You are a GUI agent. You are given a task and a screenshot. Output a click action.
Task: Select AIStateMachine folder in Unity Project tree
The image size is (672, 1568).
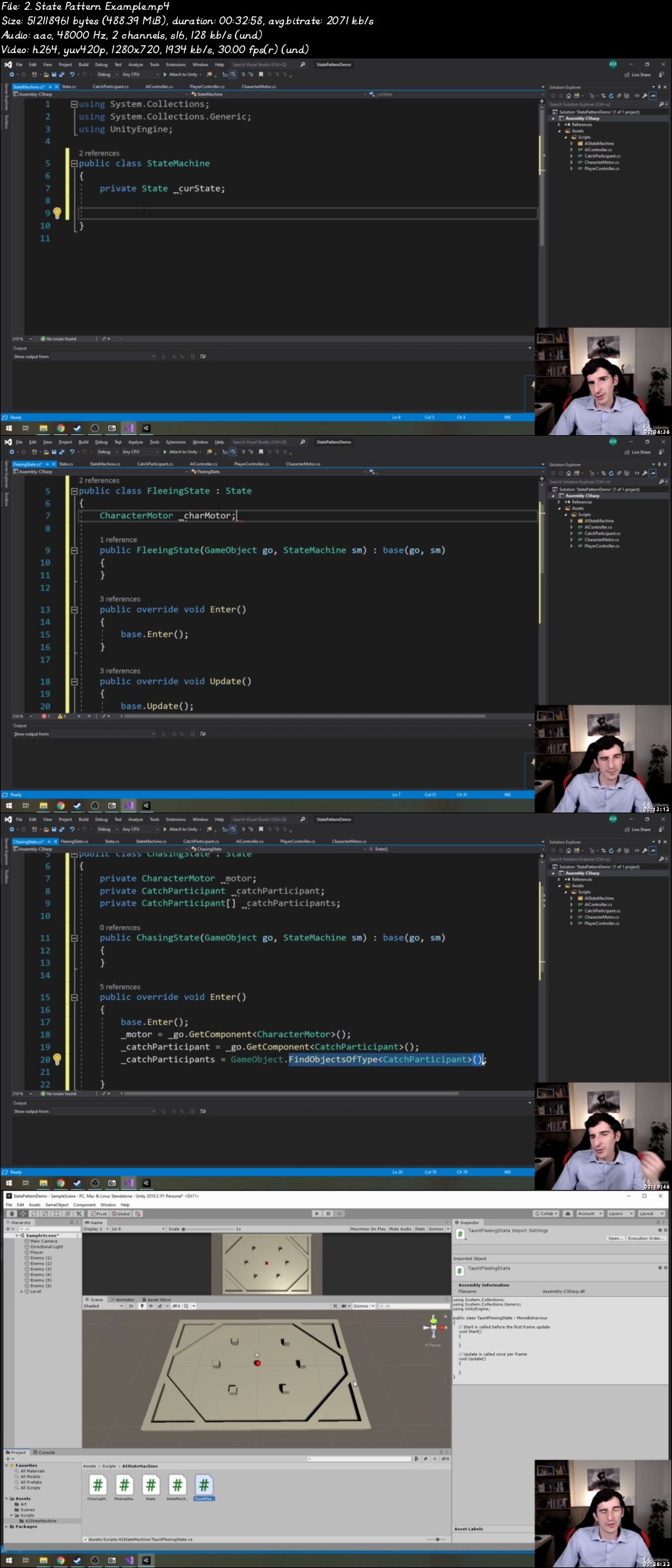(x=41, y=1520)
